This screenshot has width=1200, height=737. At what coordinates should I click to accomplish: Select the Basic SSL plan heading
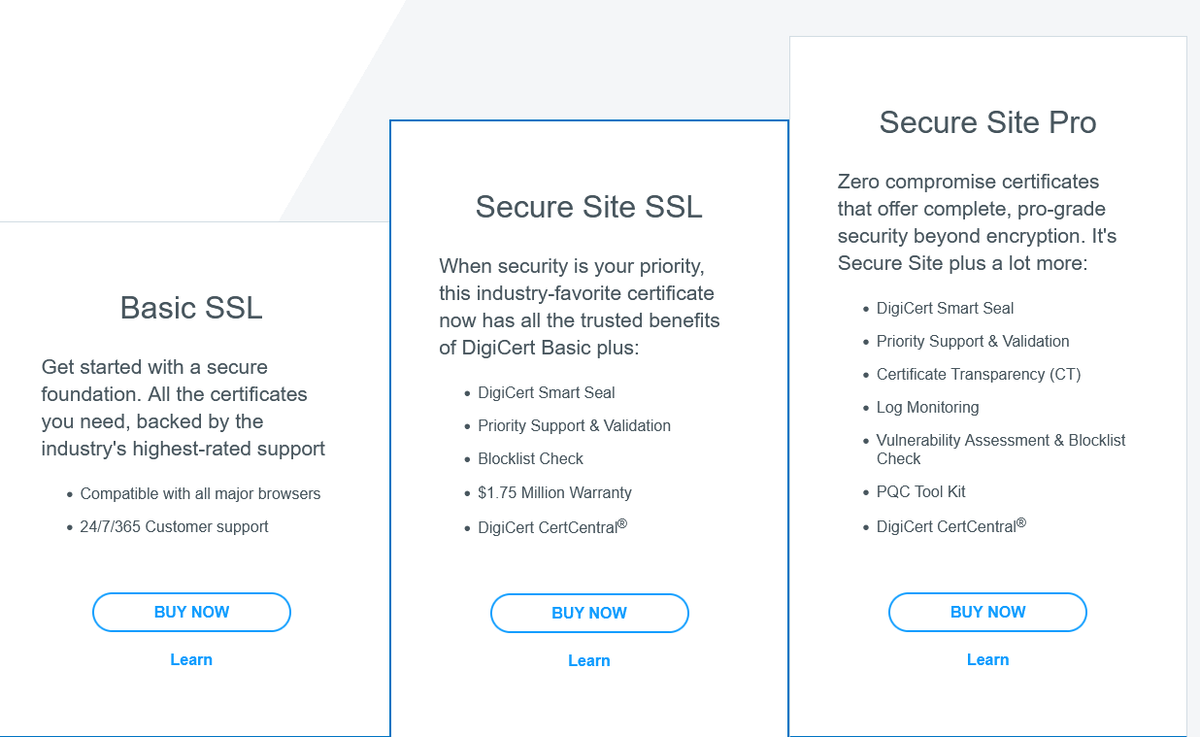(191, 309)
